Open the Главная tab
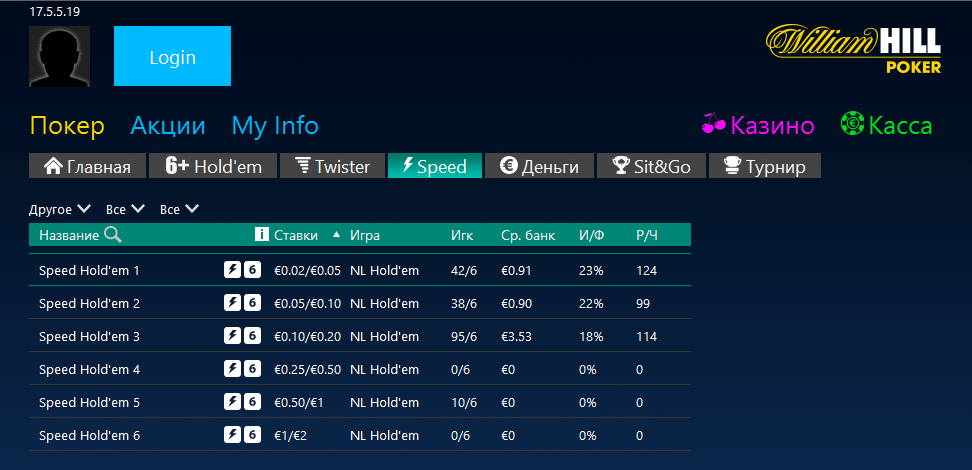The image size is (972, 470). [x=87, y=166]
